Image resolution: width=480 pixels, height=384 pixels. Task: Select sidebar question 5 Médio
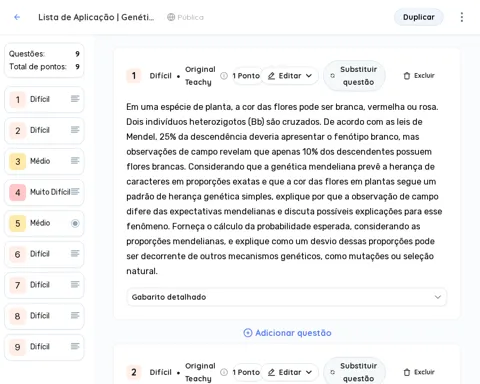pos(44,223)
